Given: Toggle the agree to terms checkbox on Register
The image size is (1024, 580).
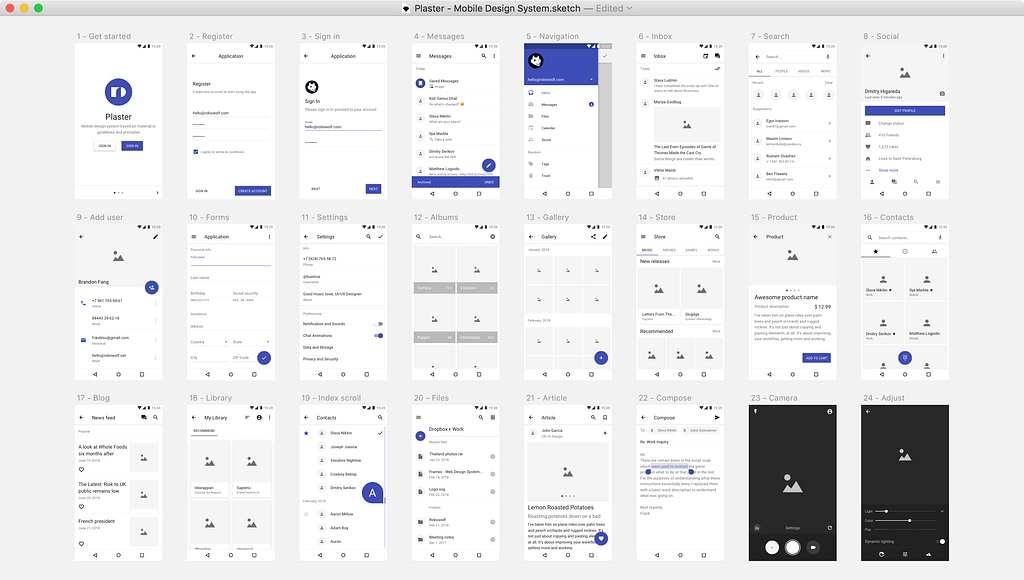Looking at the screenshot, I should point(195,152).
